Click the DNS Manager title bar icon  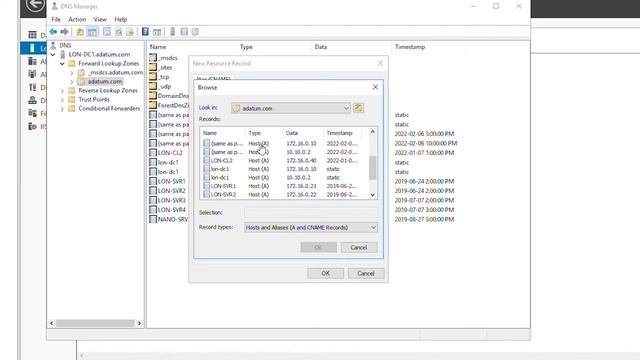[54, 6]
